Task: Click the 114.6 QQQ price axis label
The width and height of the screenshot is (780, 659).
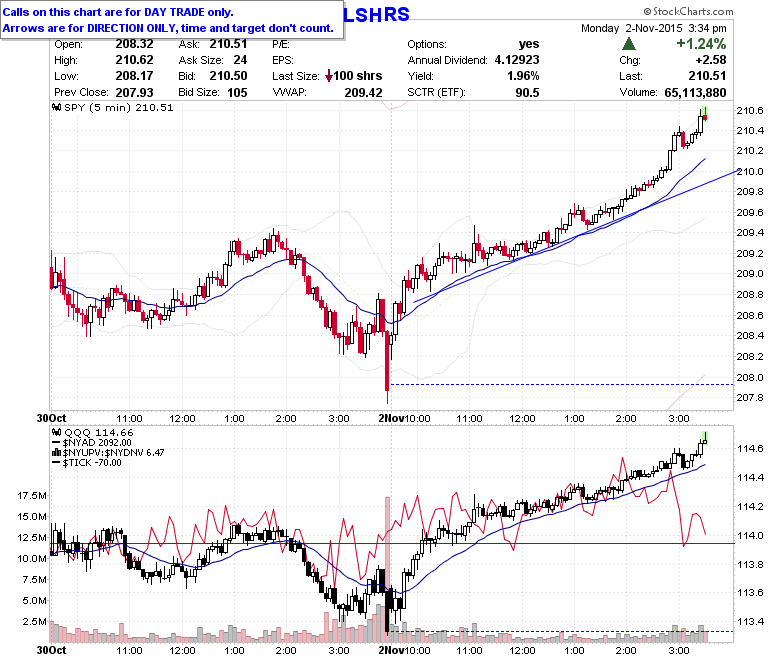Action: (750, 449)
